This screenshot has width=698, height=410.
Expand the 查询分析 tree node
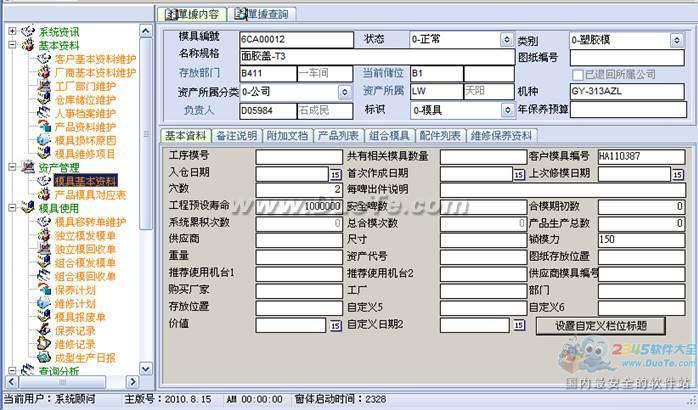click(x=12, y=371)
